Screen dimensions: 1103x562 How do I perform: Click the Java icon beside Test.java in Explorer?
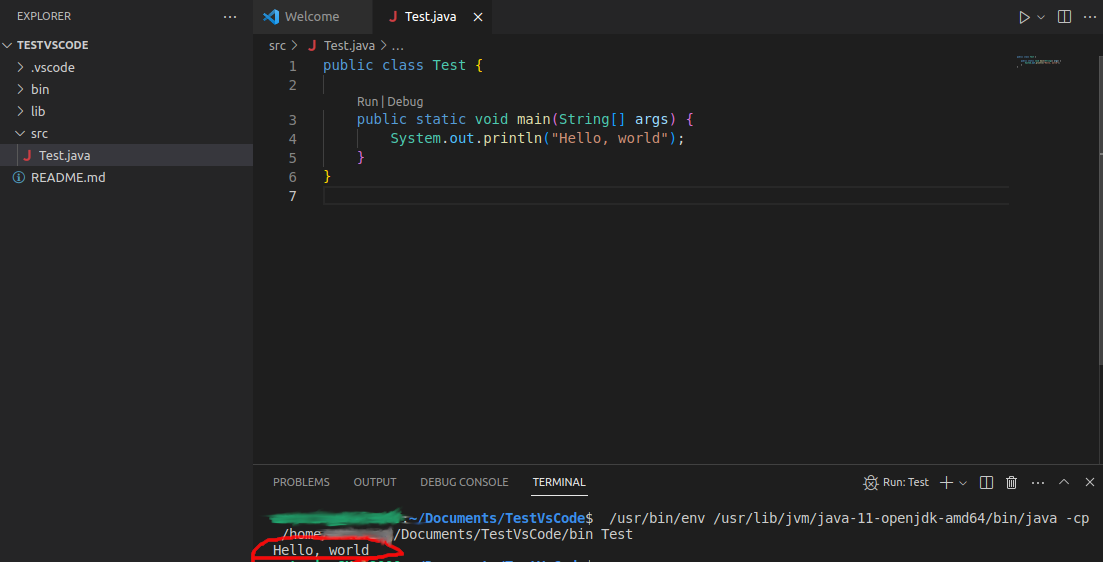[27, 155]
